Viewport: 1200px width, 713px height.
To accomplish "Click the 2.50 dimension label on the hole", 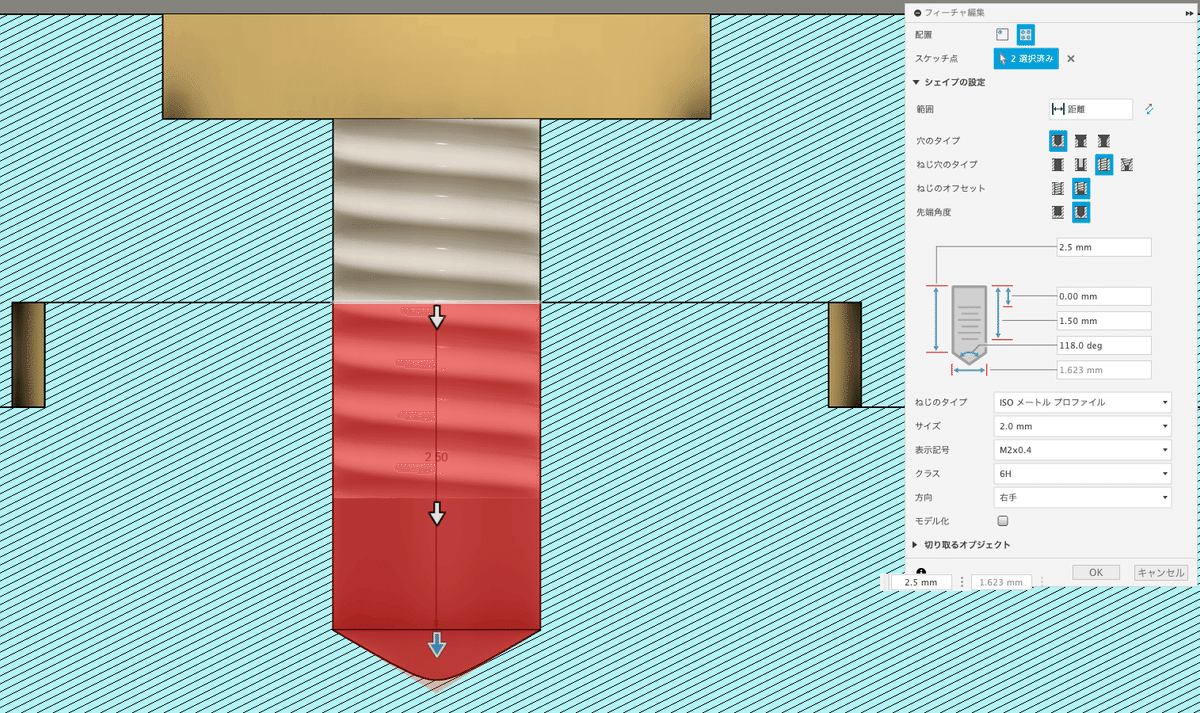I will coord(436,457).
